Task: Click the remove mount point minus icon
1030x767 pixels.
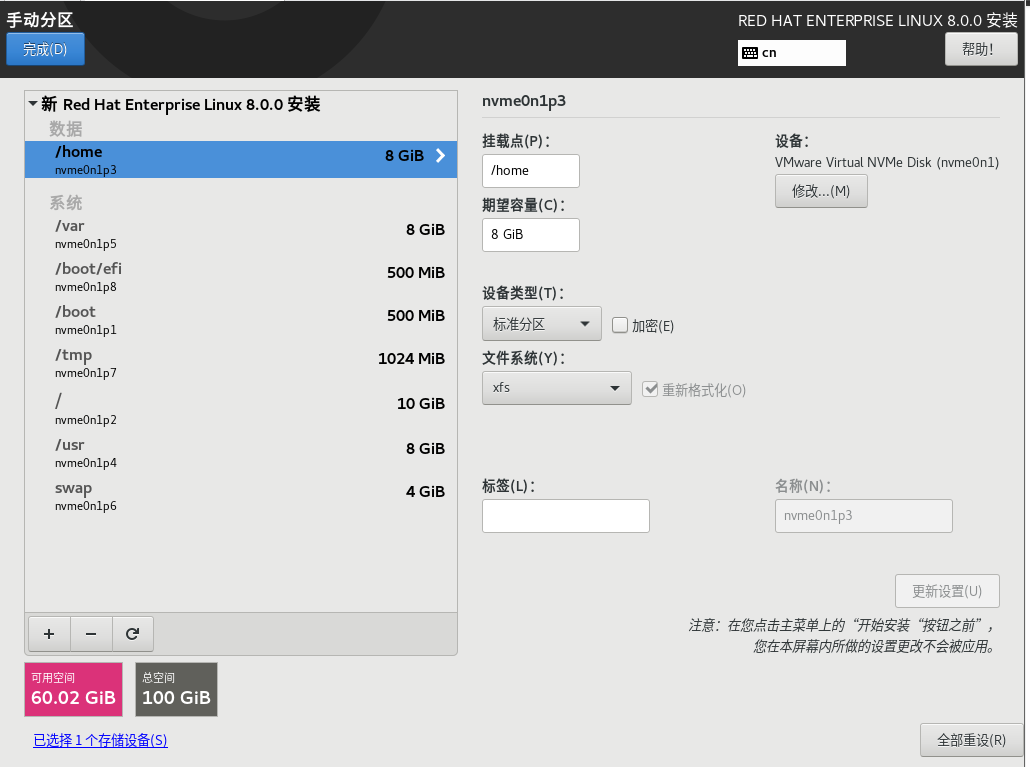Action: 91,634
